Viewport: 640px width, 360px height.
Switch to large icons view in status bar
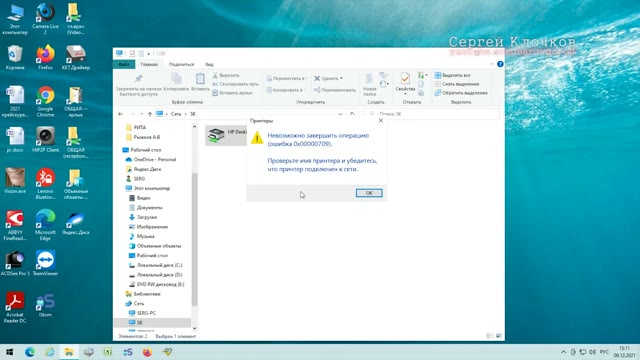click(498, 336)
